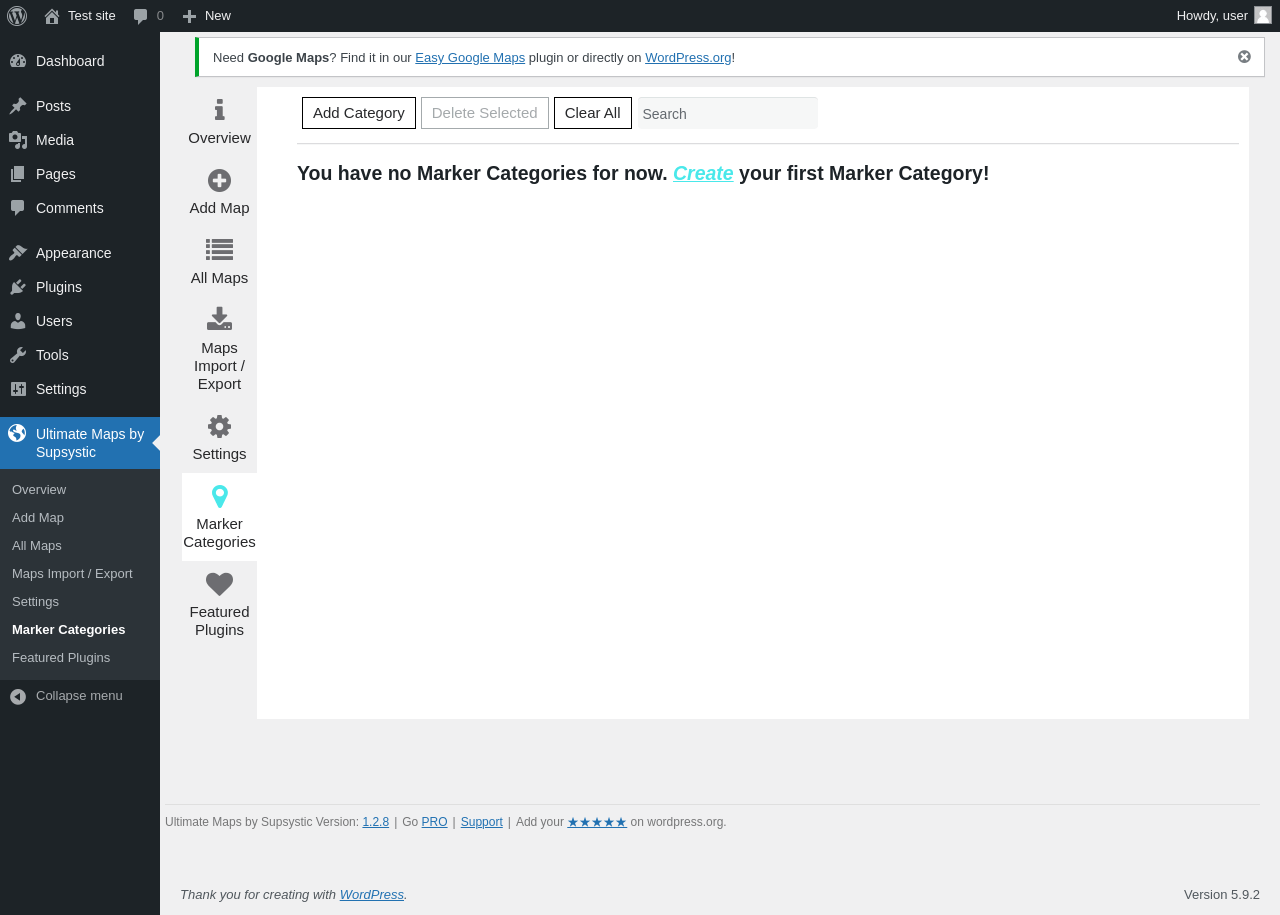Open the Ultimate Maps by Supsystic menu label

coord(90,443)
